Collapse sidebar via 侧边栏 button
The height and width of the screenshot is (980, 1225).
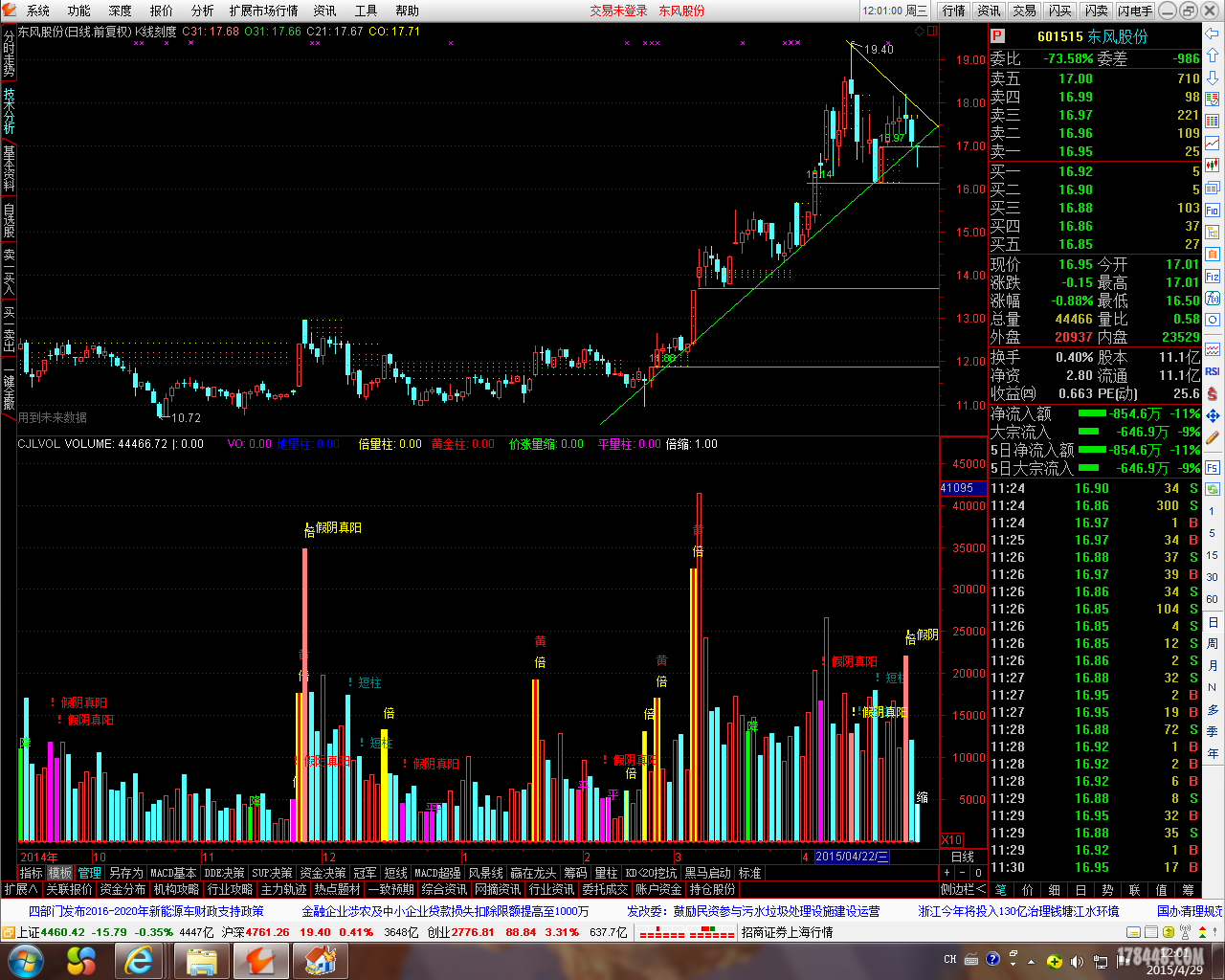[x=963, y=889]
